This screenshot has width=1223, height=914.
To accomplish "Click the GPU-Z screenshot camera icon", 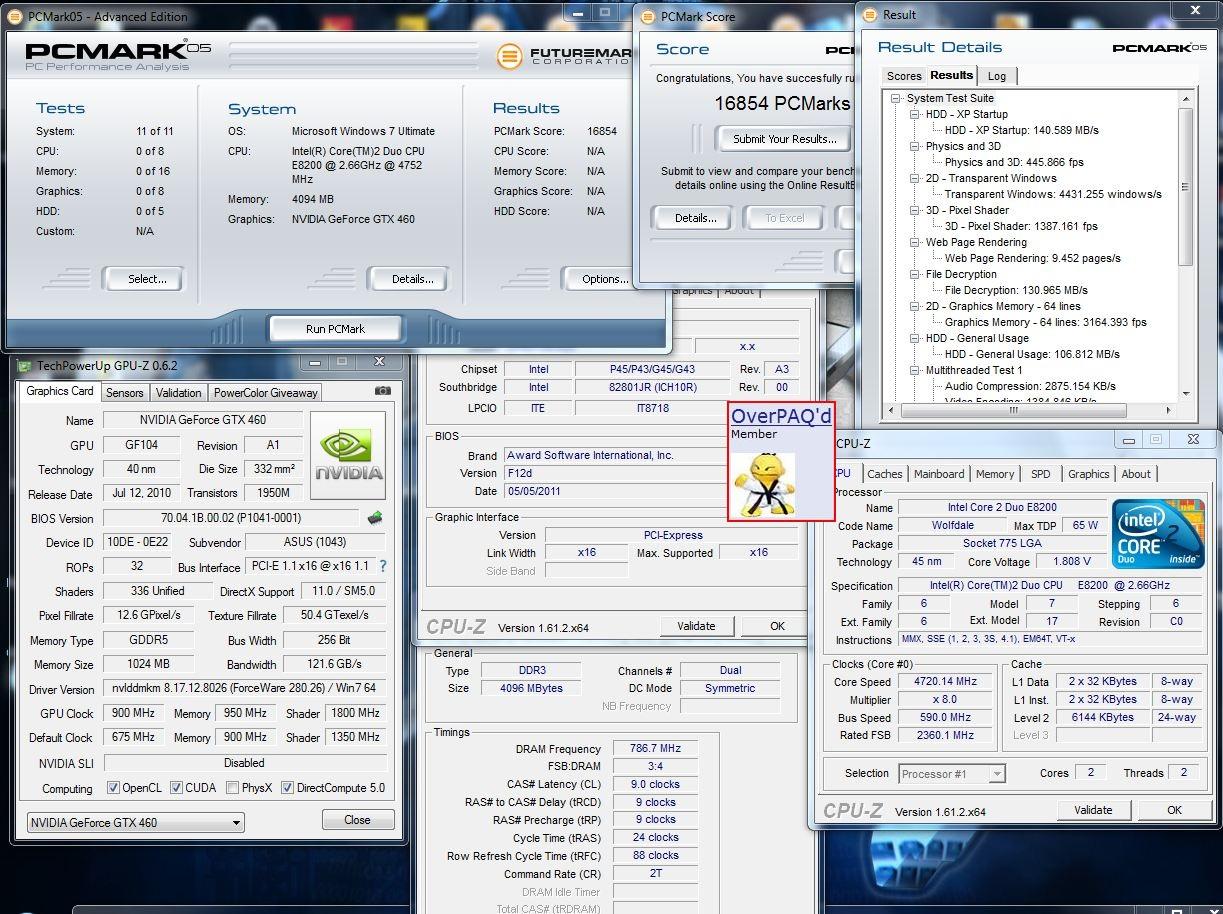I will point(382,391).
